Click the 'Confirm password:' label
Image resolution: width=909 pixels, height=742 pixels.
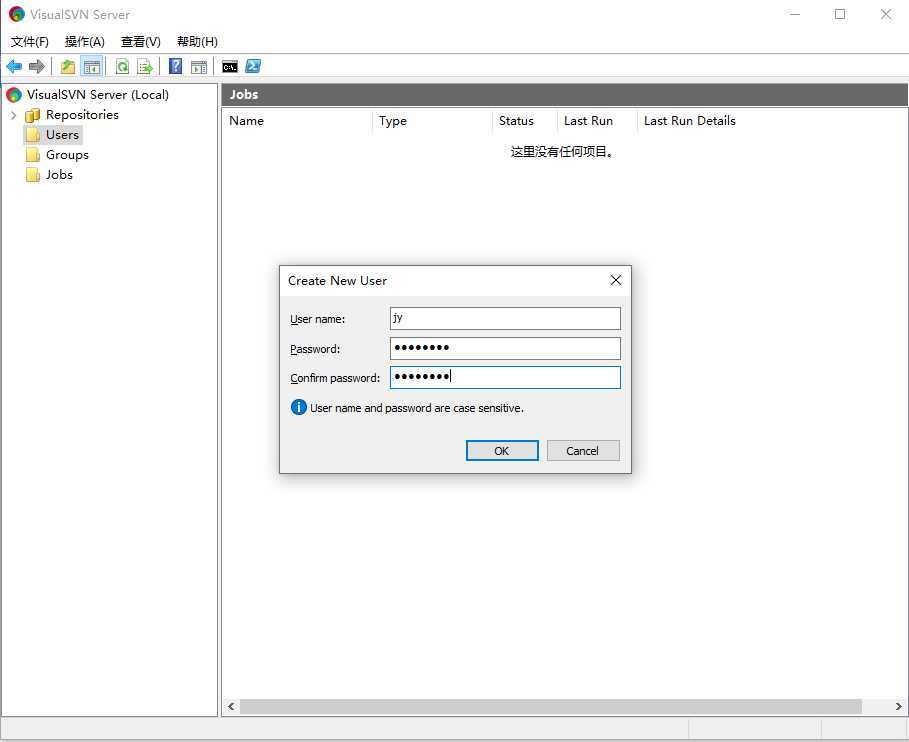click(335, 378)
